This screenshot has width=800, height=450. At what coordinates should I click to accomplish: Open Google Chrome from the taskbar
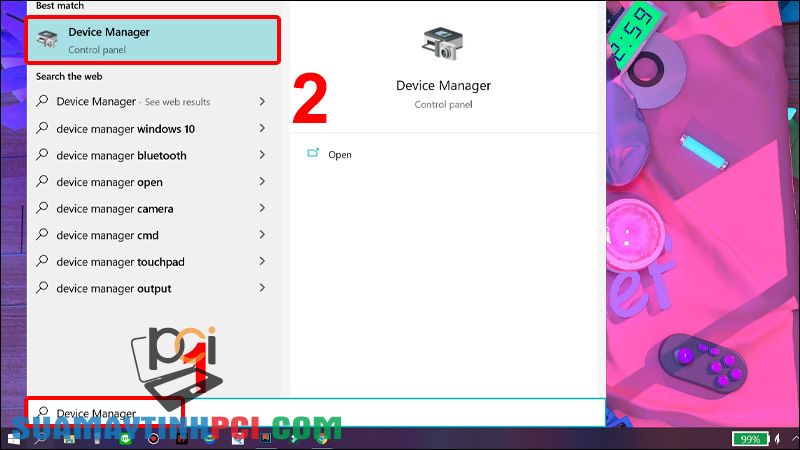coord(321,438)
